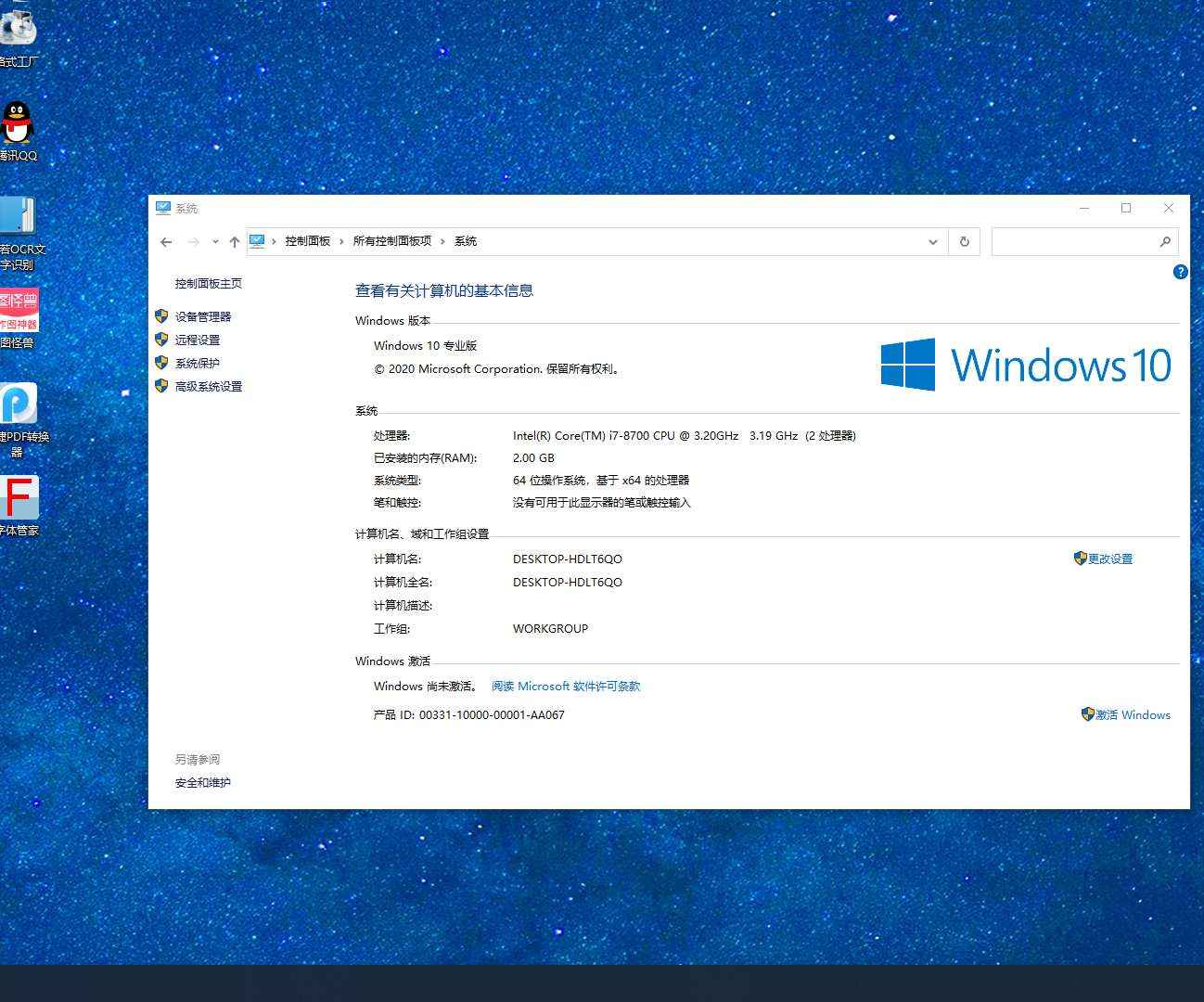Click 更改设置 link
This screenshot has width=1204, height=1002.
tap(1110, 559)
